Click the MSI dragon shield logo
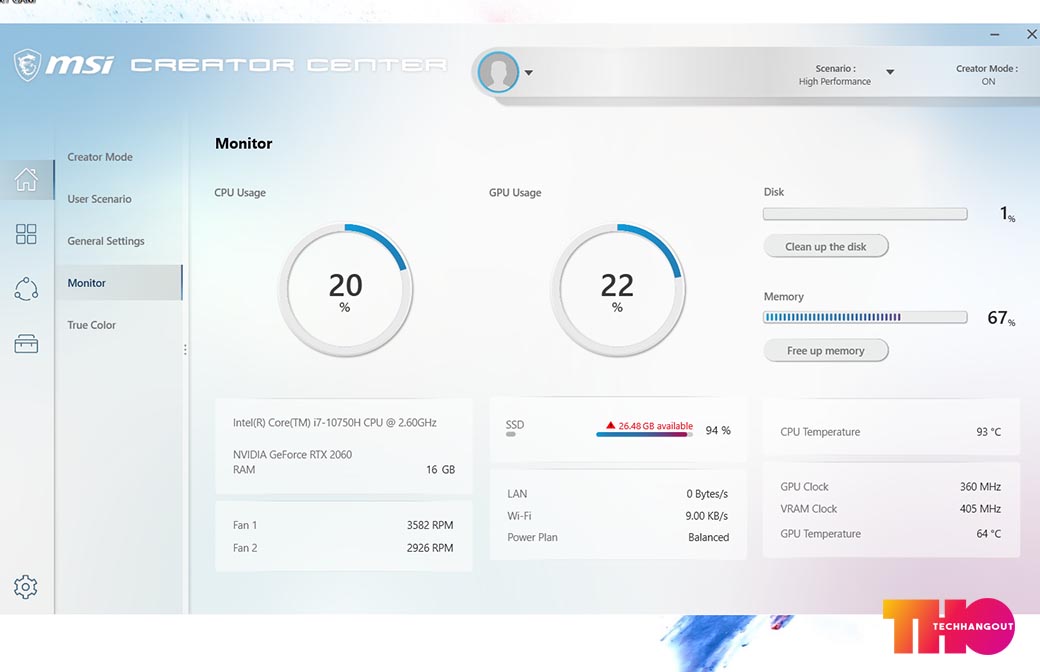This screenshot has height=672, width=1040. [x=27, y=65]
